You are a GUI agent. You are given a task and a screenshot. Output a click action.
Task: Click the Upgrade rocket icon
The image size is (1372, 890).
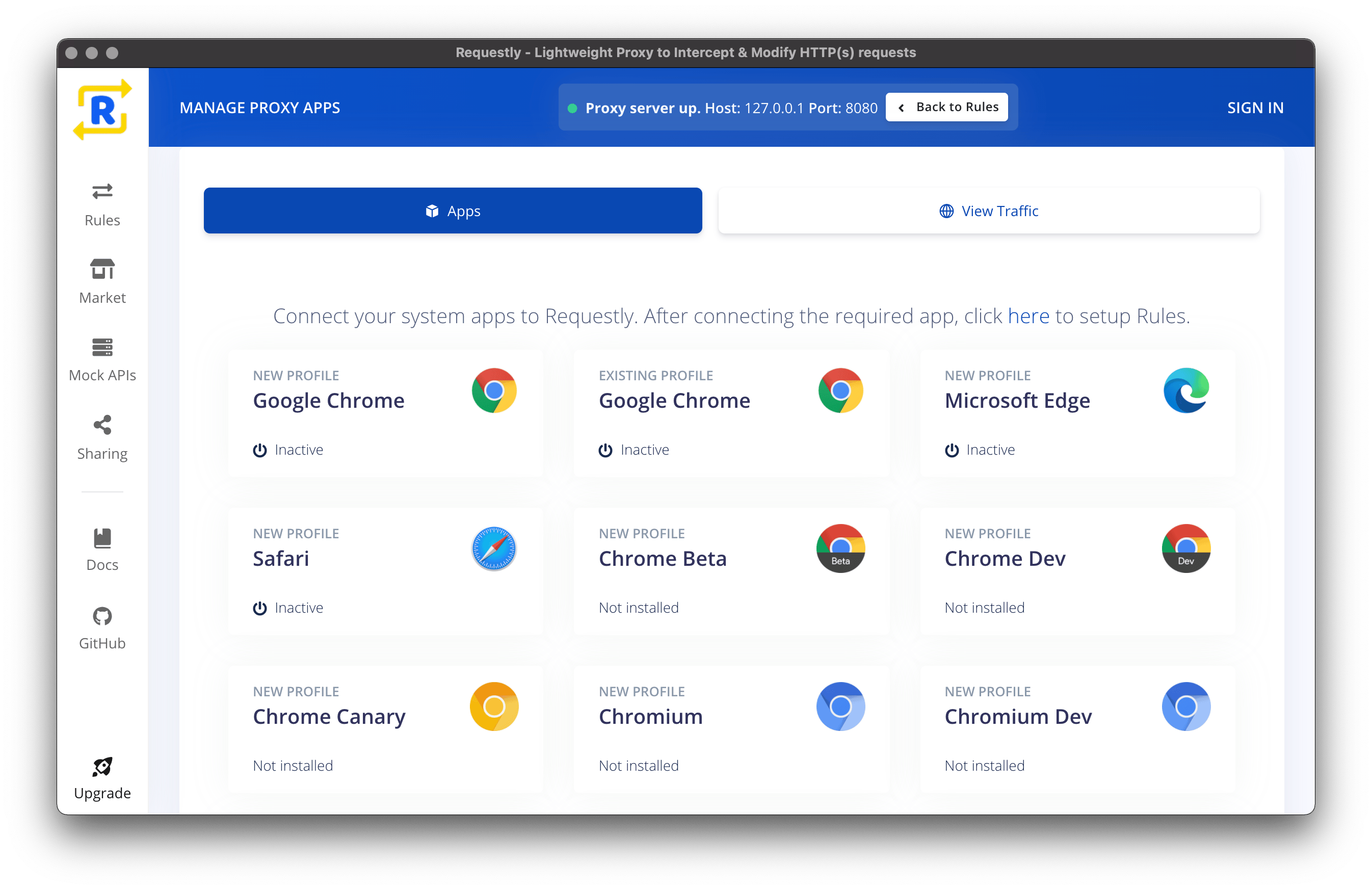(x=102, y=767)
